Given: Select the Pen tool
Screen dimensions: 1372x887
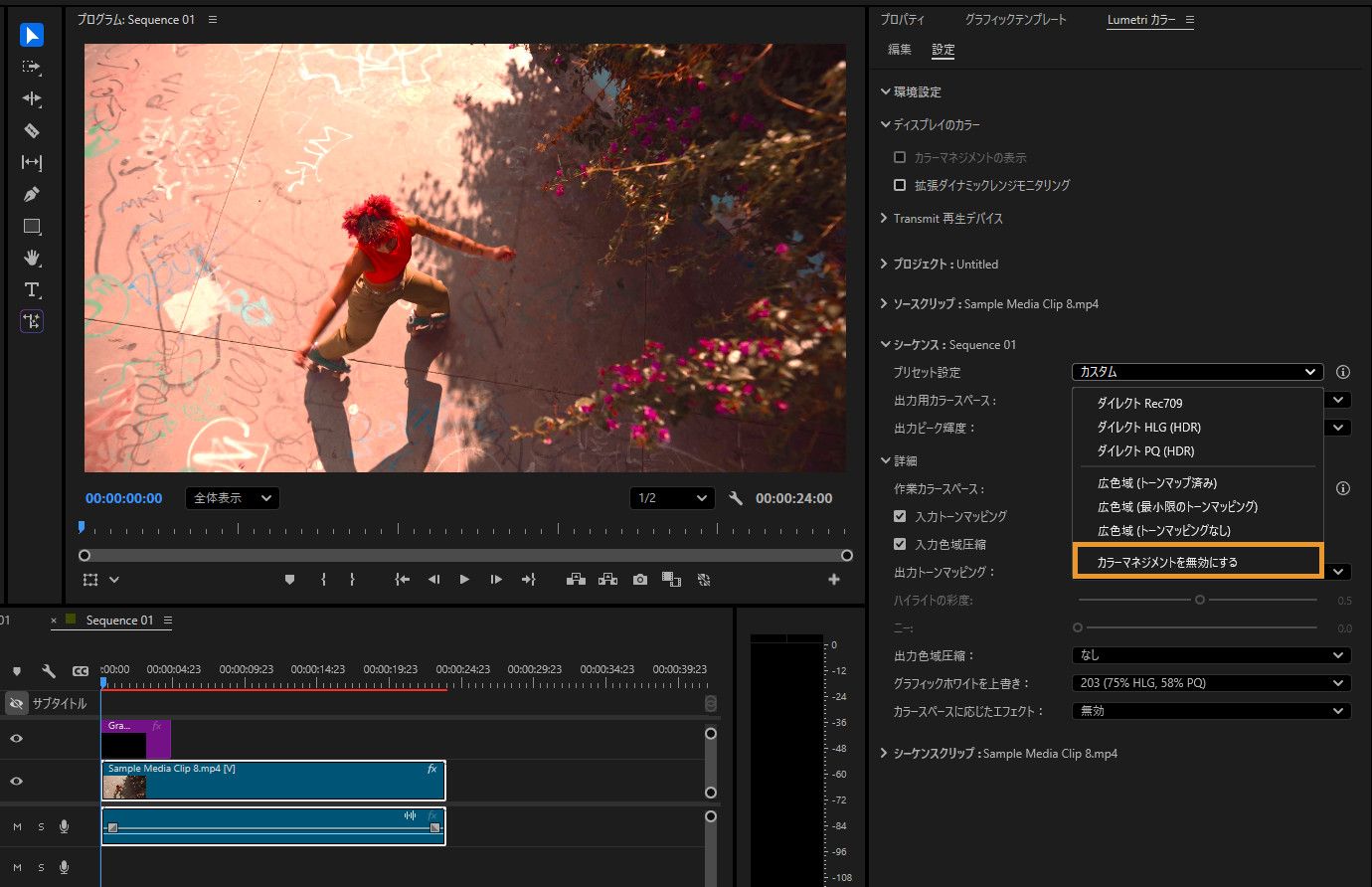Looking at the screenshot, I should tap(32, 194).
